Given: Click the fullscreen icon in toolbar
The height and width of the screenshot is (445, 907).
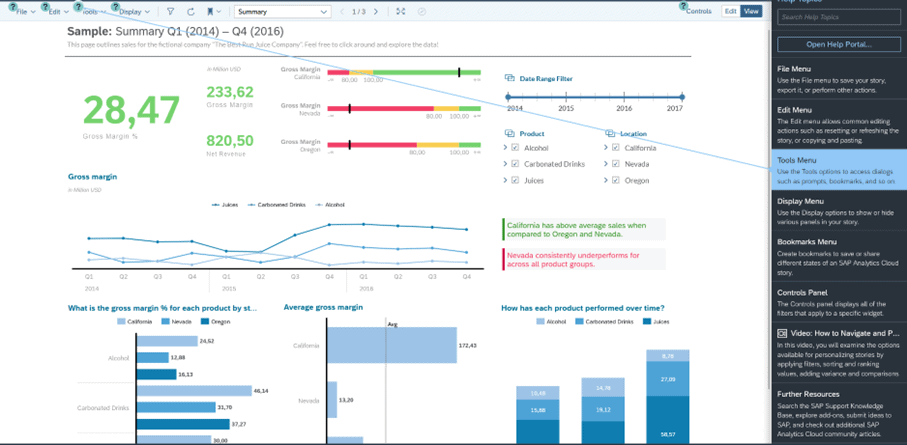Looking at the screenshot, I should [401, 12].
